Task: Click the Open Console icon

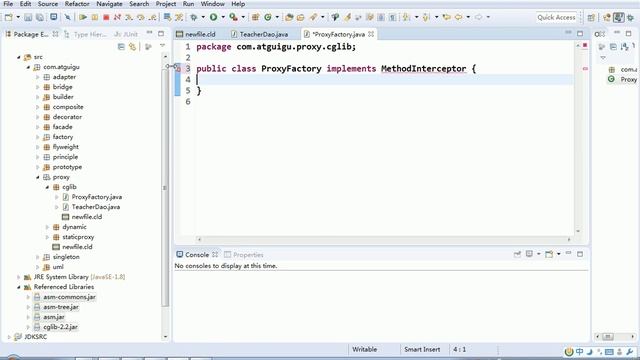Action: pyautogui.click(x=549, y=254)
